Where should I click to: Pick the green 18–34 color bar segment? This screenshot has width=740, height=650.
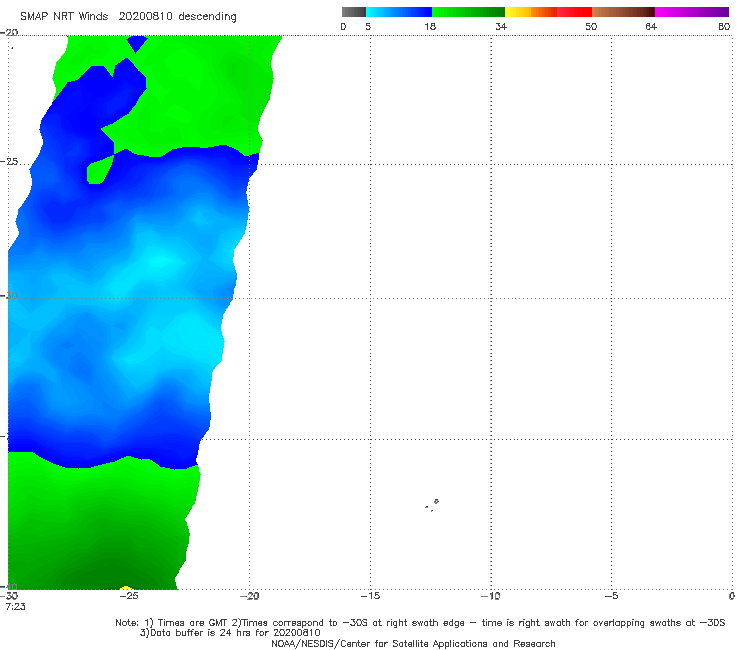[x=468, y=12]
